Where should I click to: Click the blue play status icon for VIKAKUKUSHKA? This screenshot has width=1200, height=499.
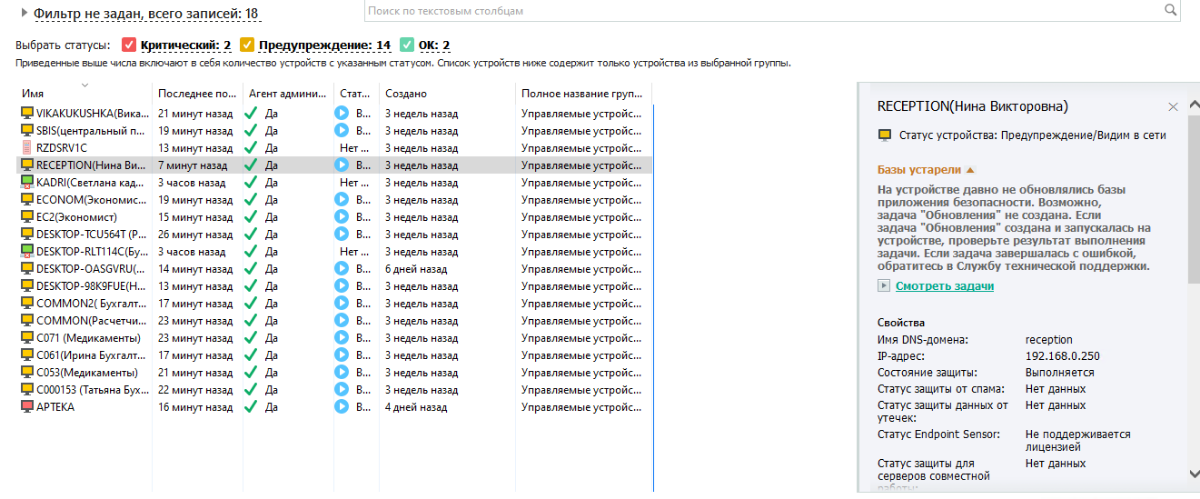341,114
